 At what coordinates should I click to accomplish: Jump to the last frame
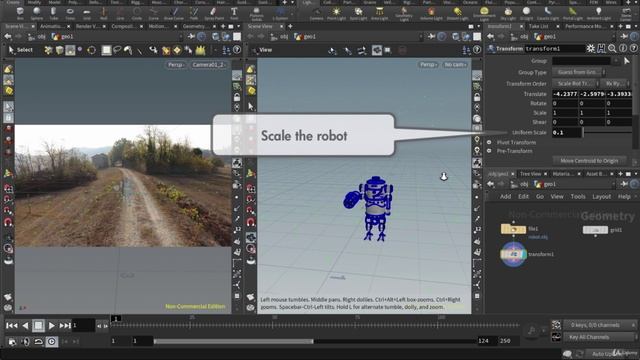click(x=65, y=325)
